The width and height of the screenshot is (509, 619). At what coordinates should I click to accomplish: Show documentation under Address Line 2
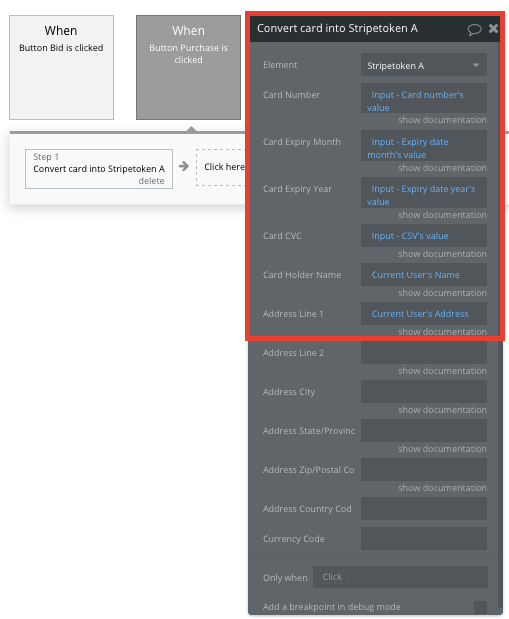[x=442, y=371]
